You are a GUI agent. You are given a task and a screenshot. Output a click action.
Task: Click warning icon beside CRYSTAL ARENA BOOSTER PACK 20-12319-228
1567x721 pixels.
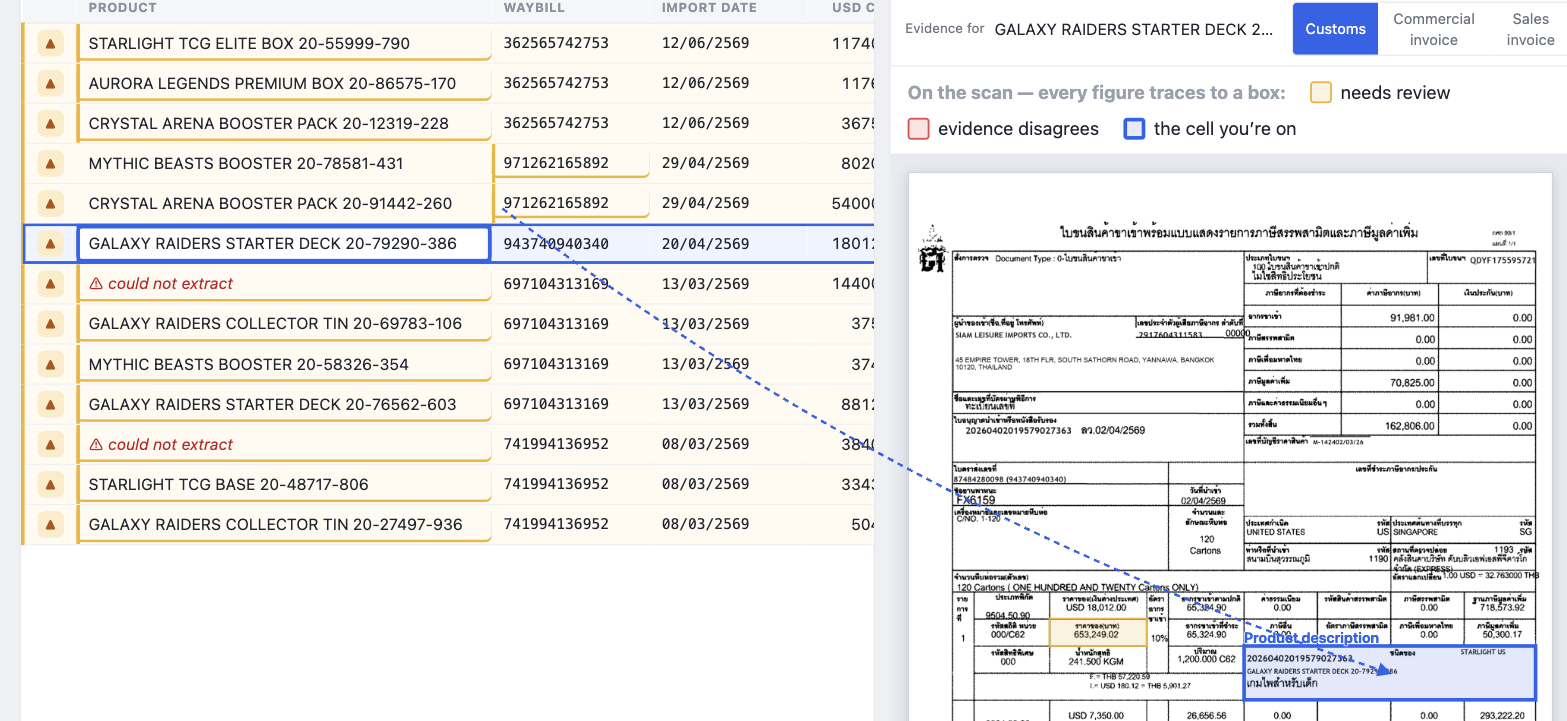tap(50, 123)
